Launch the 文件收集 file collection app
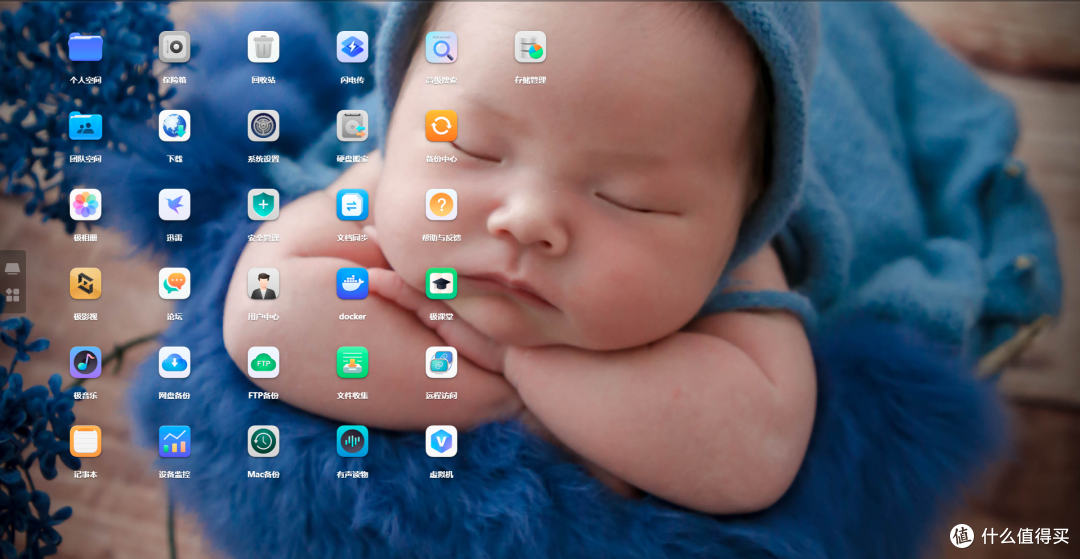The width and height of the screenshot is (1080, 559). tap(352, 362)
